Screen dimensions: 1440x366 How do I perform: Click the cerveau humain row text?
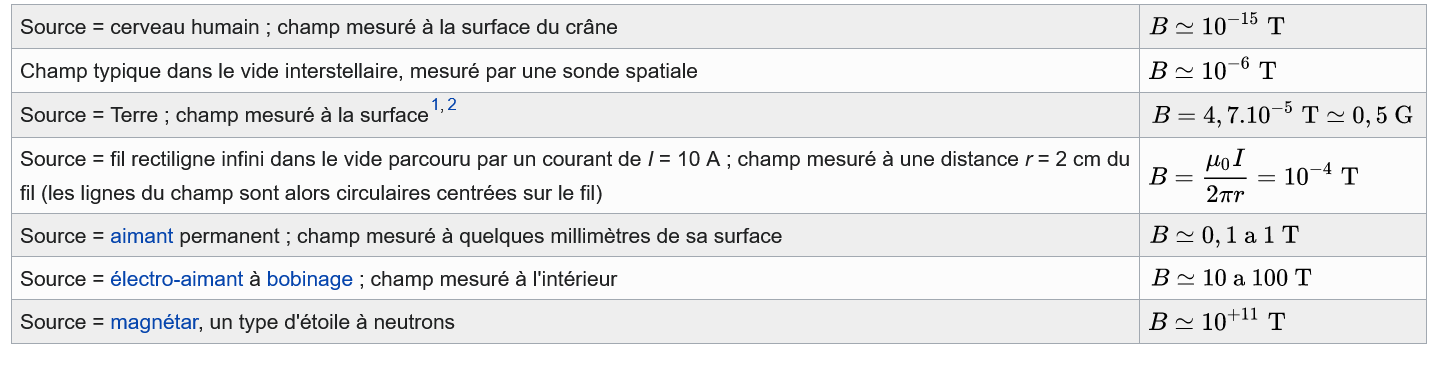[319, 28]
